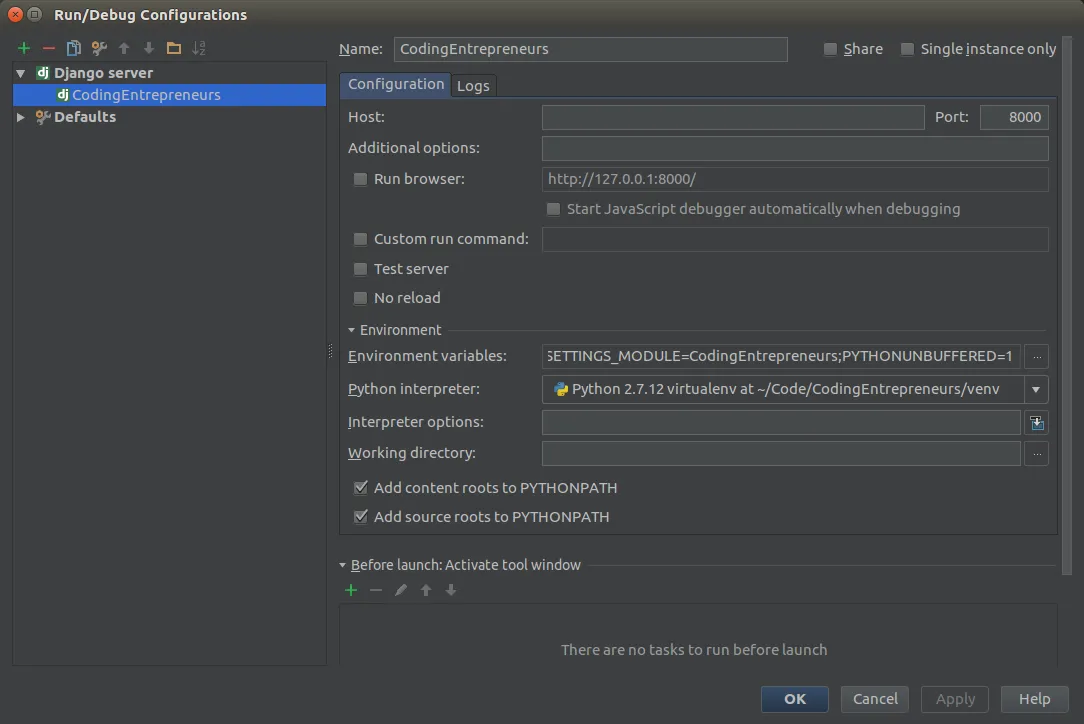Open Help for this dialog
The image size is (1084, 724).
(1034, 699)
